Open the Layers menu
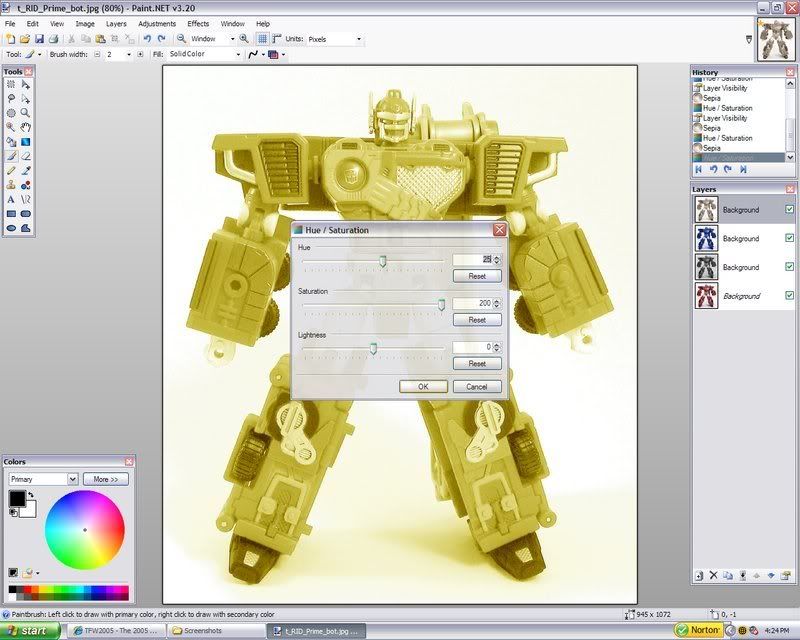This screenshot has width=800, height=640. click(x=116, y=23)
